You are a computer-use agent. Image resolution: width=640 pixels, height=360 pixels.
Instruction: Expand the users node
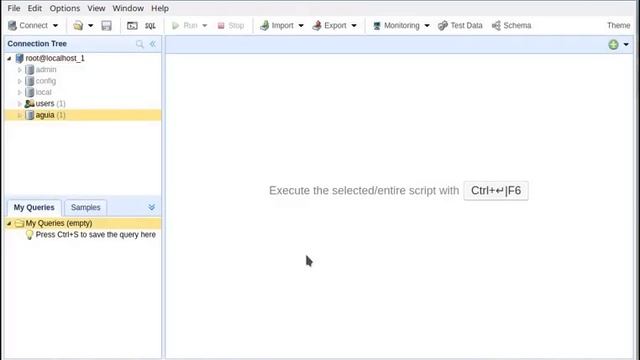(x=19, y=104)
